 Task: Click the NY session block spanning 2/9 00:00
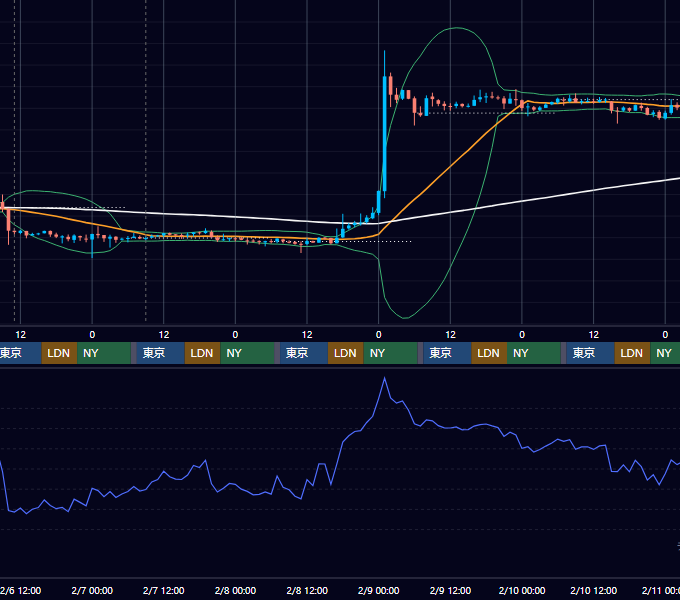pos(390,353)
